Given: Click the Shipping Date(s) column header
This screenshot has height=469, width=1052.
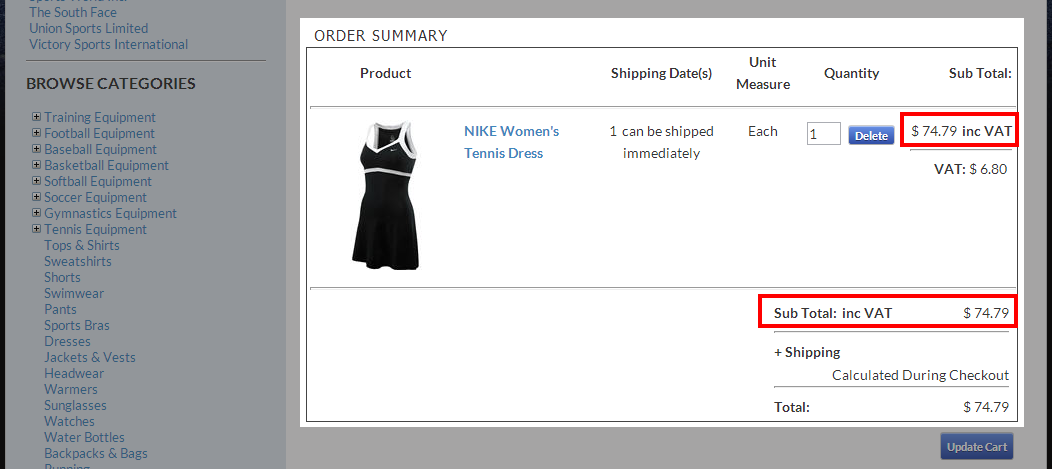Looking at the screenshot, I should pyautogui.click(x=661, y=73).
